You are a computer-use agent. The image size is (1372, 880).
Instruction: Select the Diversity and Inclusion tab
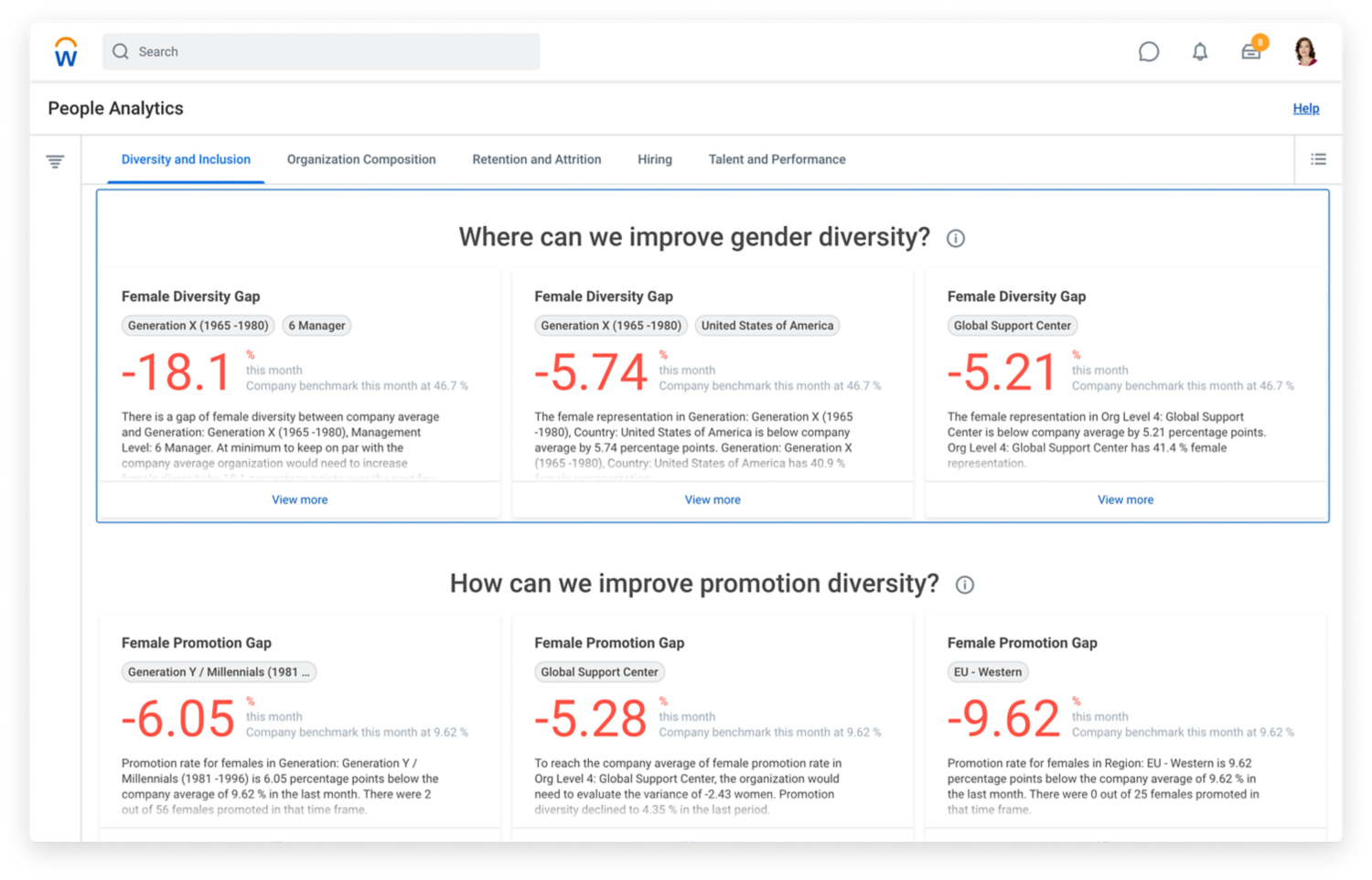tap(186, 158)
